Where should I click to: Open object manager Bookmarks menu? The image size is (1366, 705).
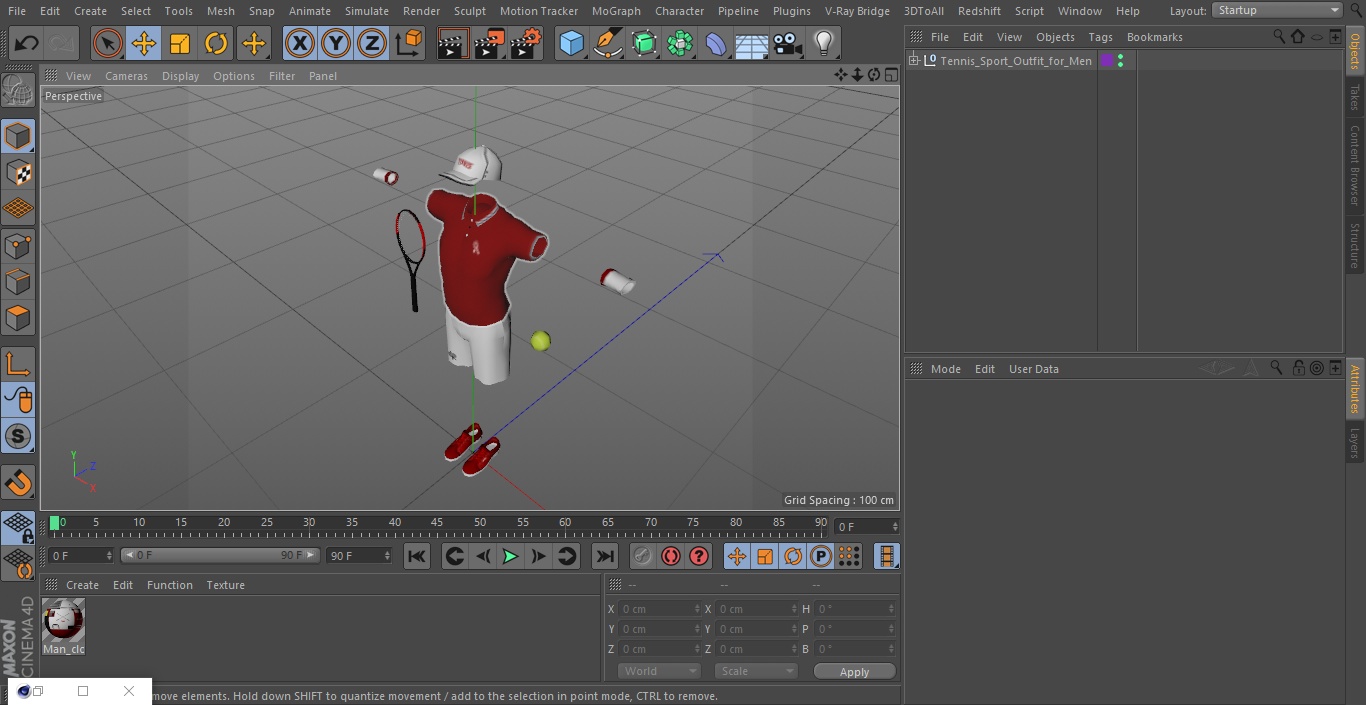1154,37
